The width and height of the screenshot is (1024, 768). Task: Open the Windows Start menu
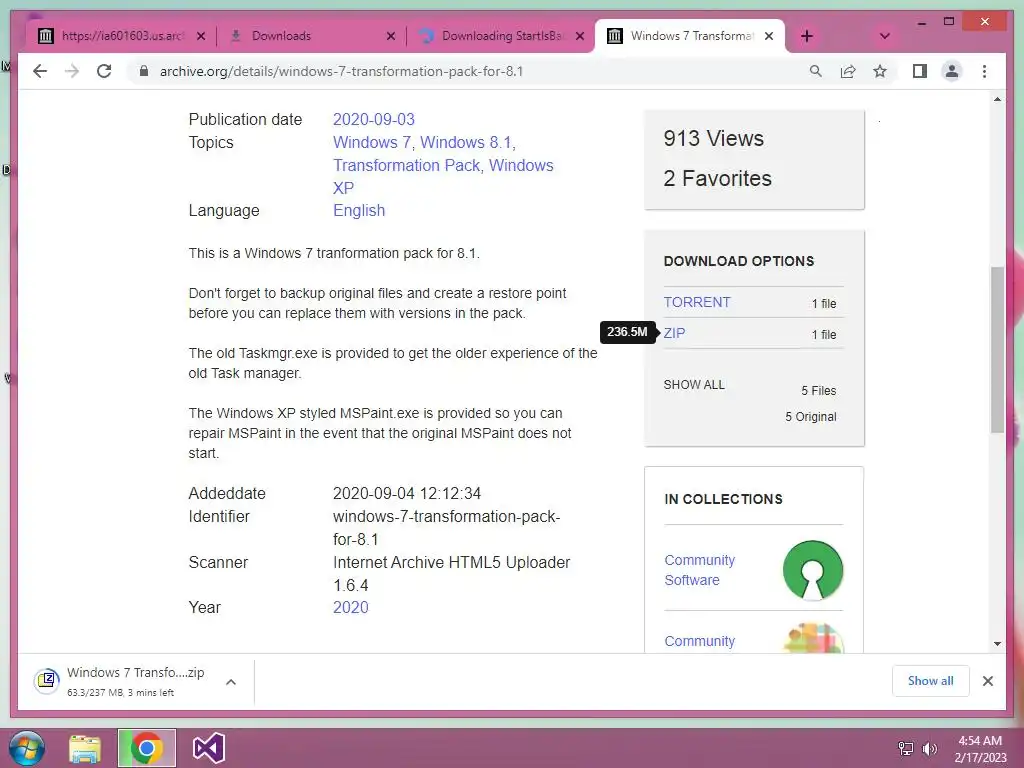[27, 748]
